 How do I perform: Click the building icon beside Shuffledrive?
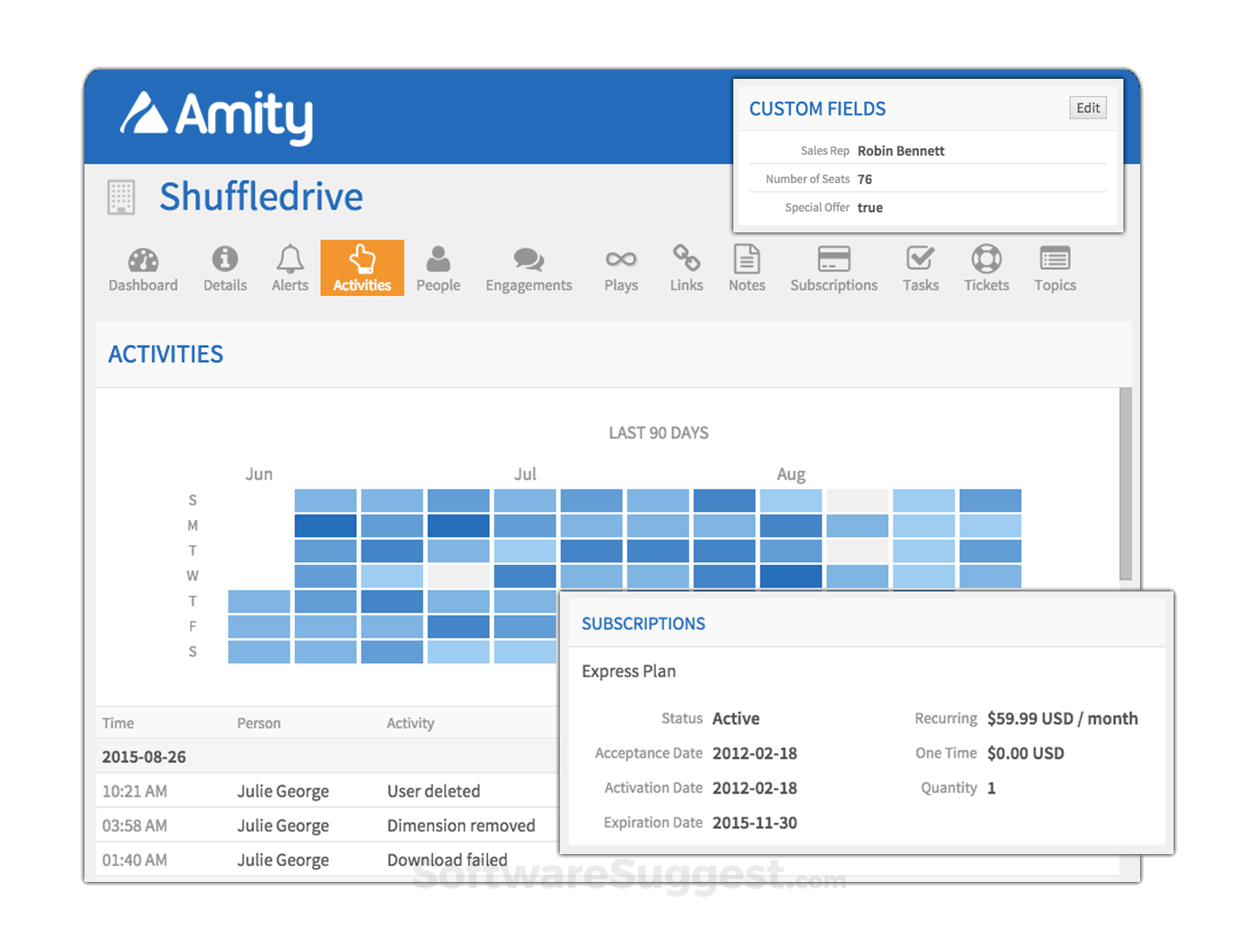(121, 197)
